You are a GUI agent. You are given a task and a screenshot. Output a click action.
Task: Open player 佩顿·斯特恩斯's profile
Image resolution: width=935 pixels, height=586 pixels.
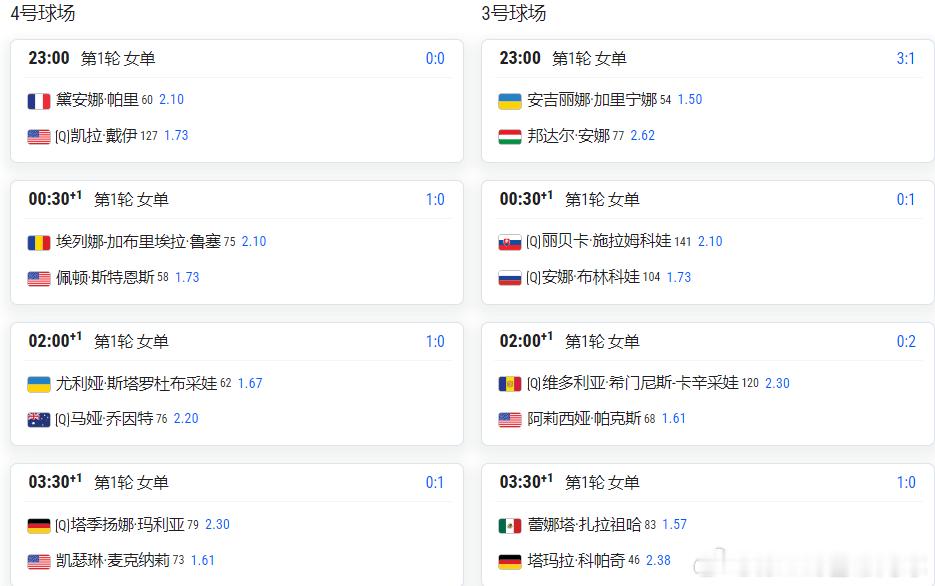(105, 277)
